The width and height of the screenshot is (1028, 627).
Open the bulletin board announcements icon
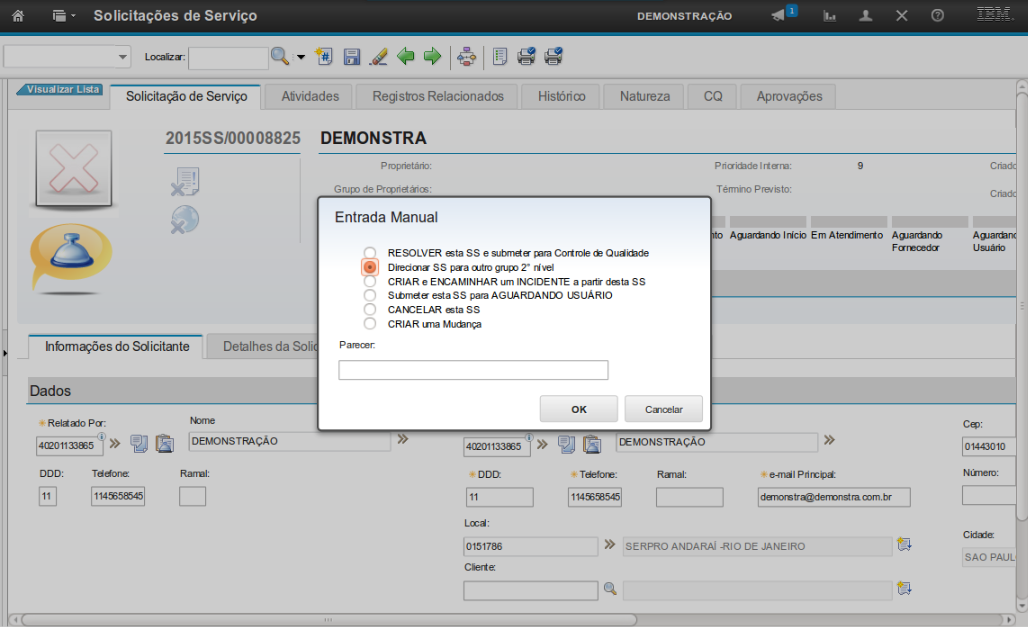pos(779,16)
